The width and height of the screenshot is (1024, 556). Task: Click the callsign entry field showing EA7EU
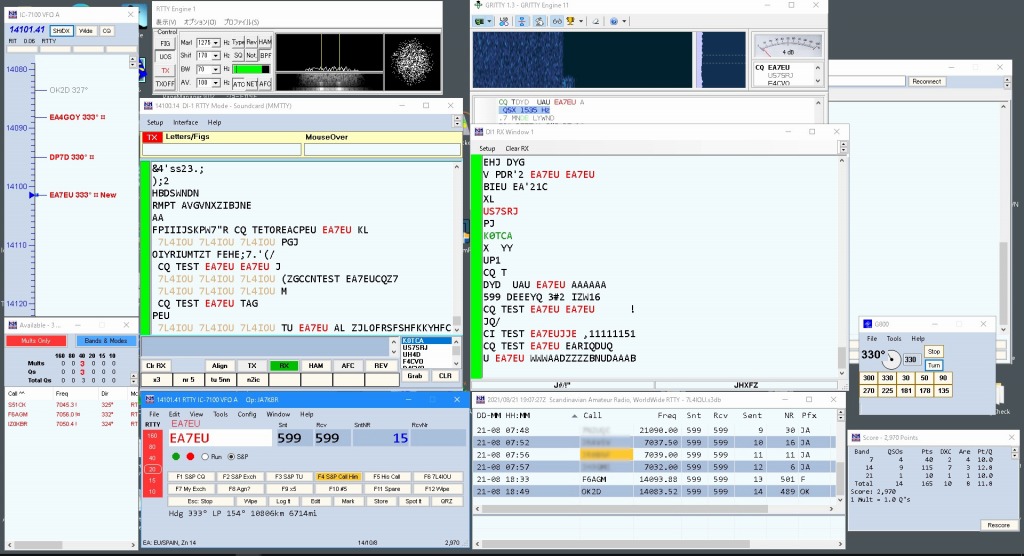pyautogui.click(x=221, y=438)
